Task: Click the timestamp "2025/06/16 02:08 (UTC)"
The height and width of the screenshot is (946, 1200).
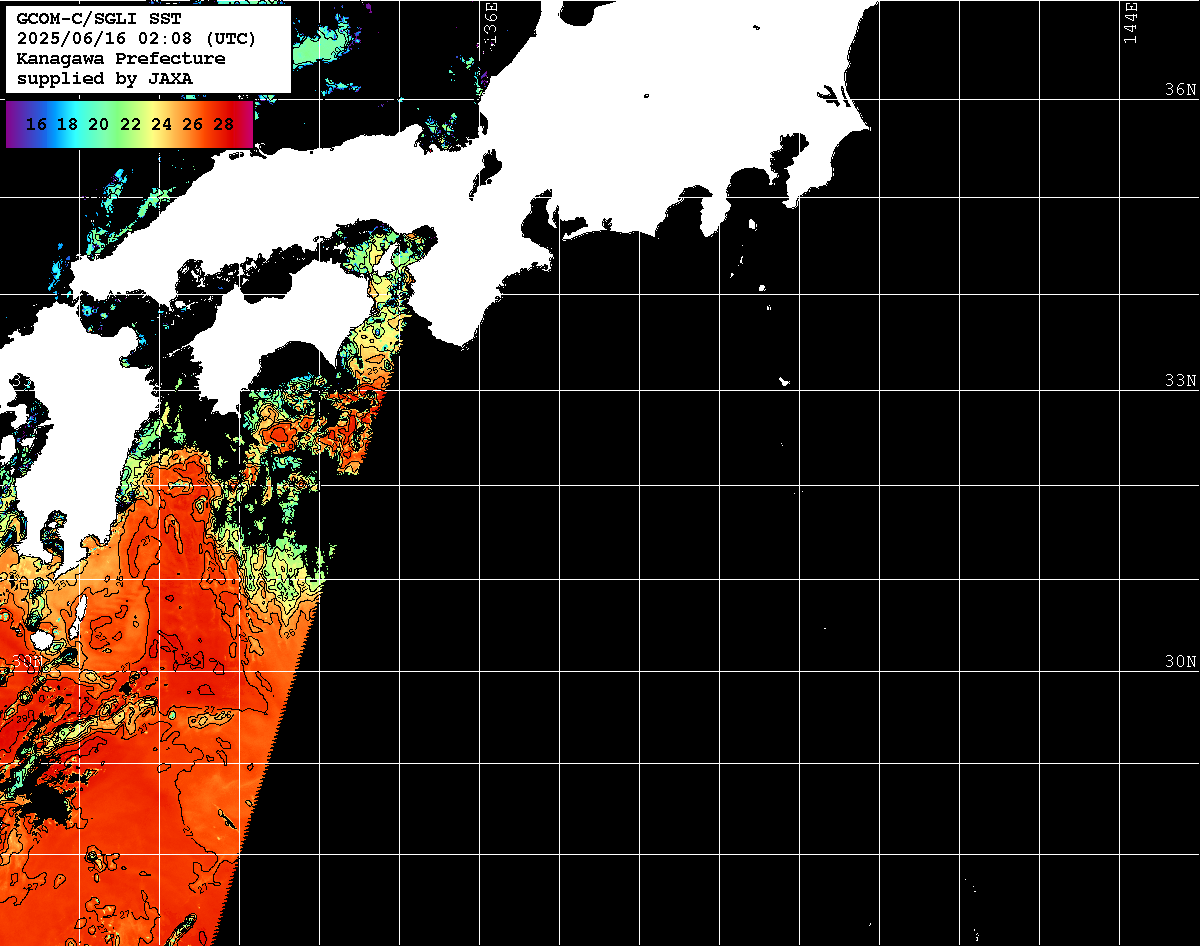Action: [x=137, y=39]
